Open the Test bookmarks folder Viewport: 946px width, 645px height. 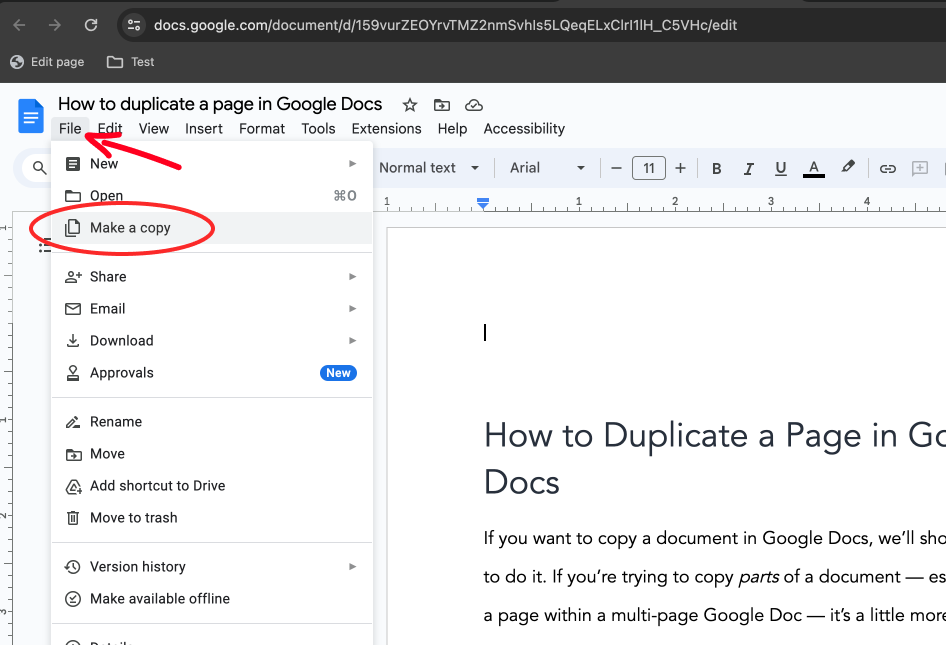pyautogui.click(x=130, y=62)
